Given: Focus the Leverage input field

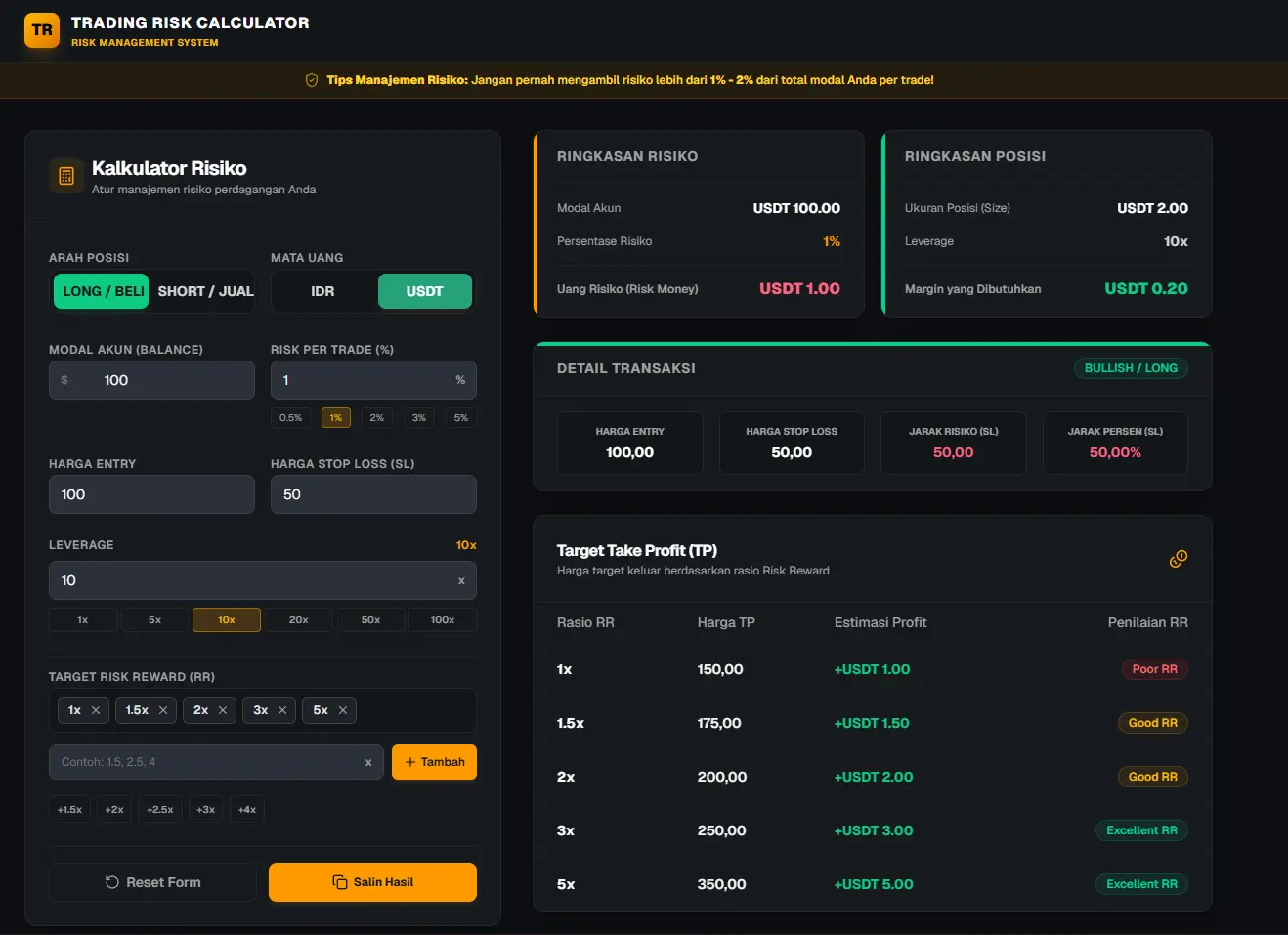Looking at the screenshot, I should point(263,580).
